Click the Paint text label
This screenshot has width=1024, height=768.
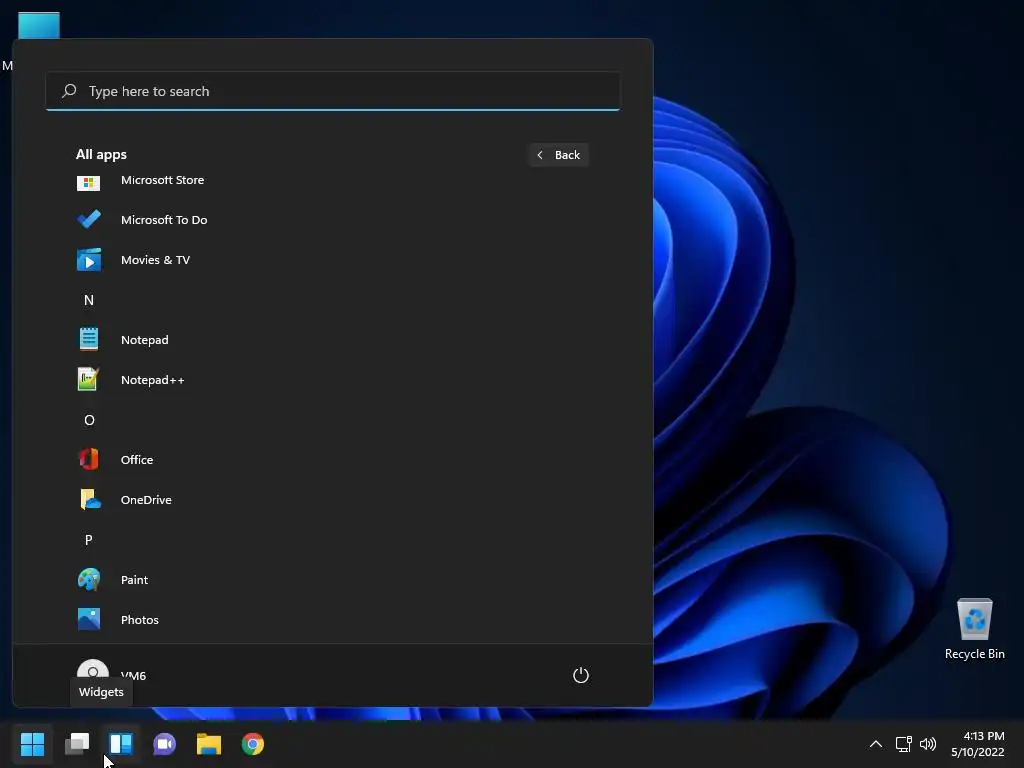(x=135, y=580)
